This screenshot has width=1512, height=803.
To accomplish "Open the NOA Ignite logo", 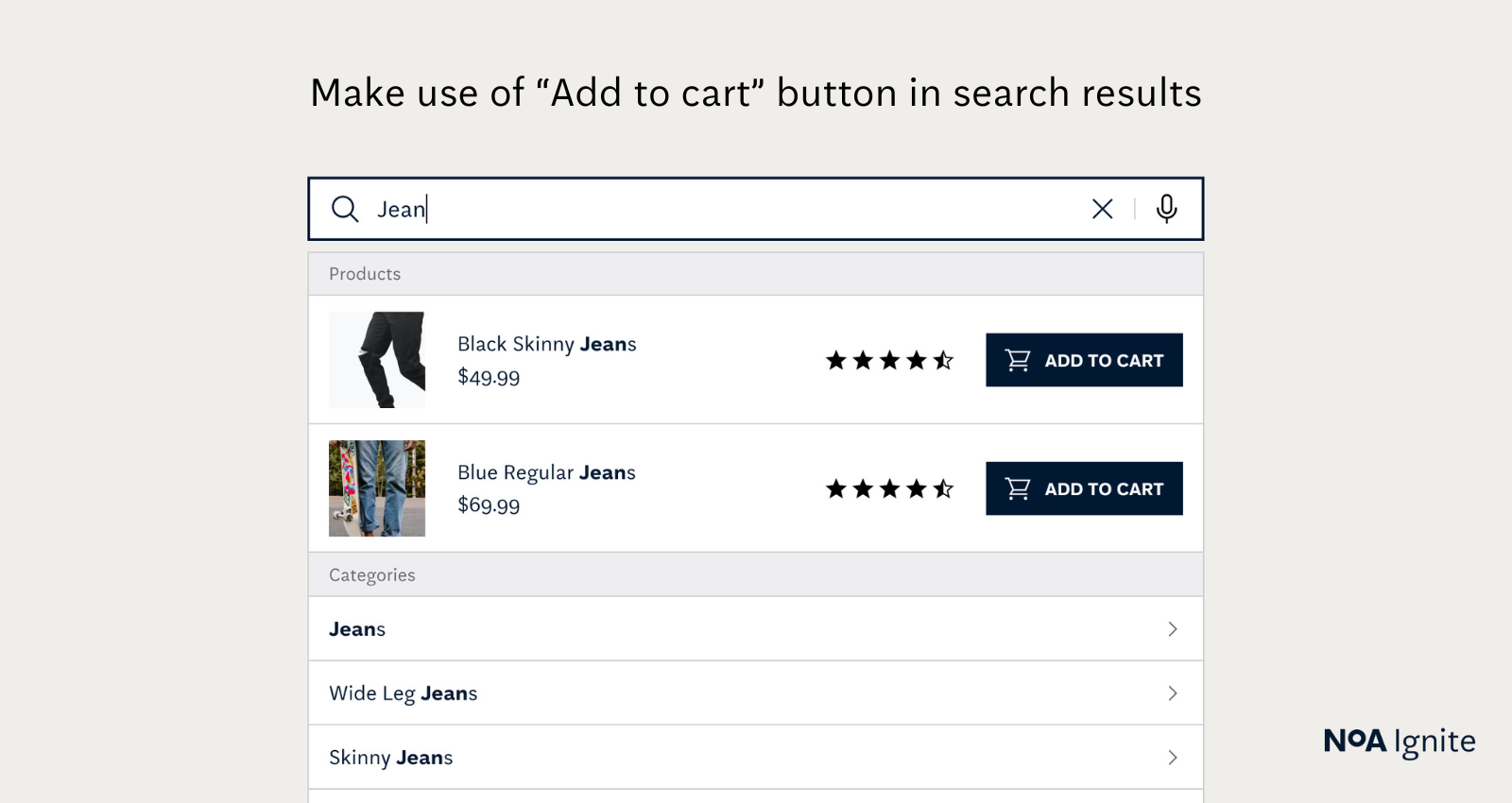I will tap(1399, 742).
